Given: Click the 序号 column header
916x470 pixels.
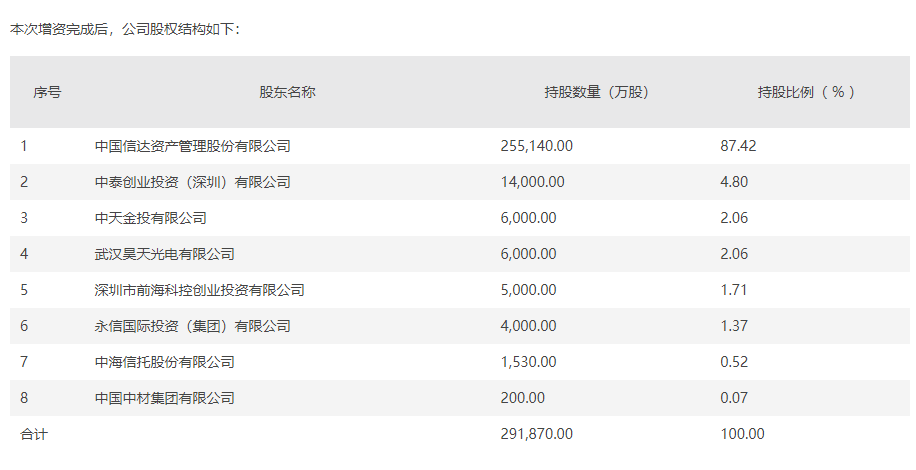Looking at the screenshot, I should click(x=47, y=92).
